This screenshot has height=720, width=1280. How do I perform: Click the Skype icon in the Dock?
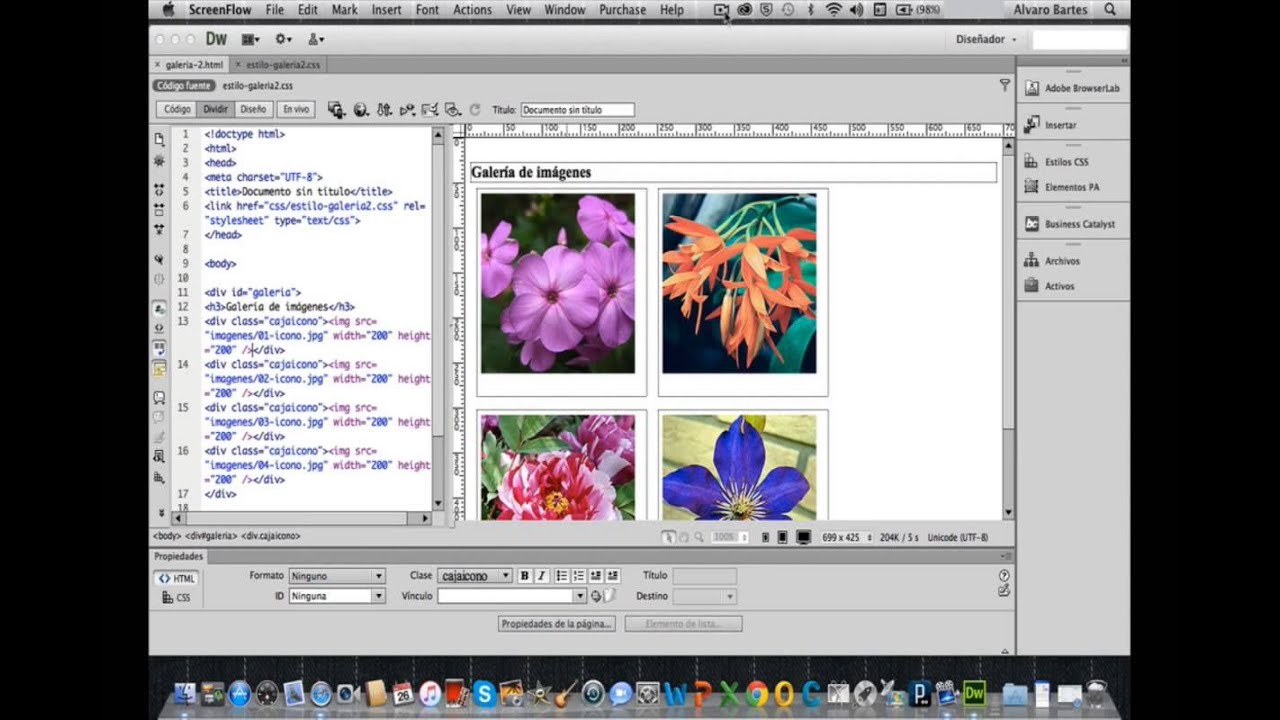pos(485,693)
